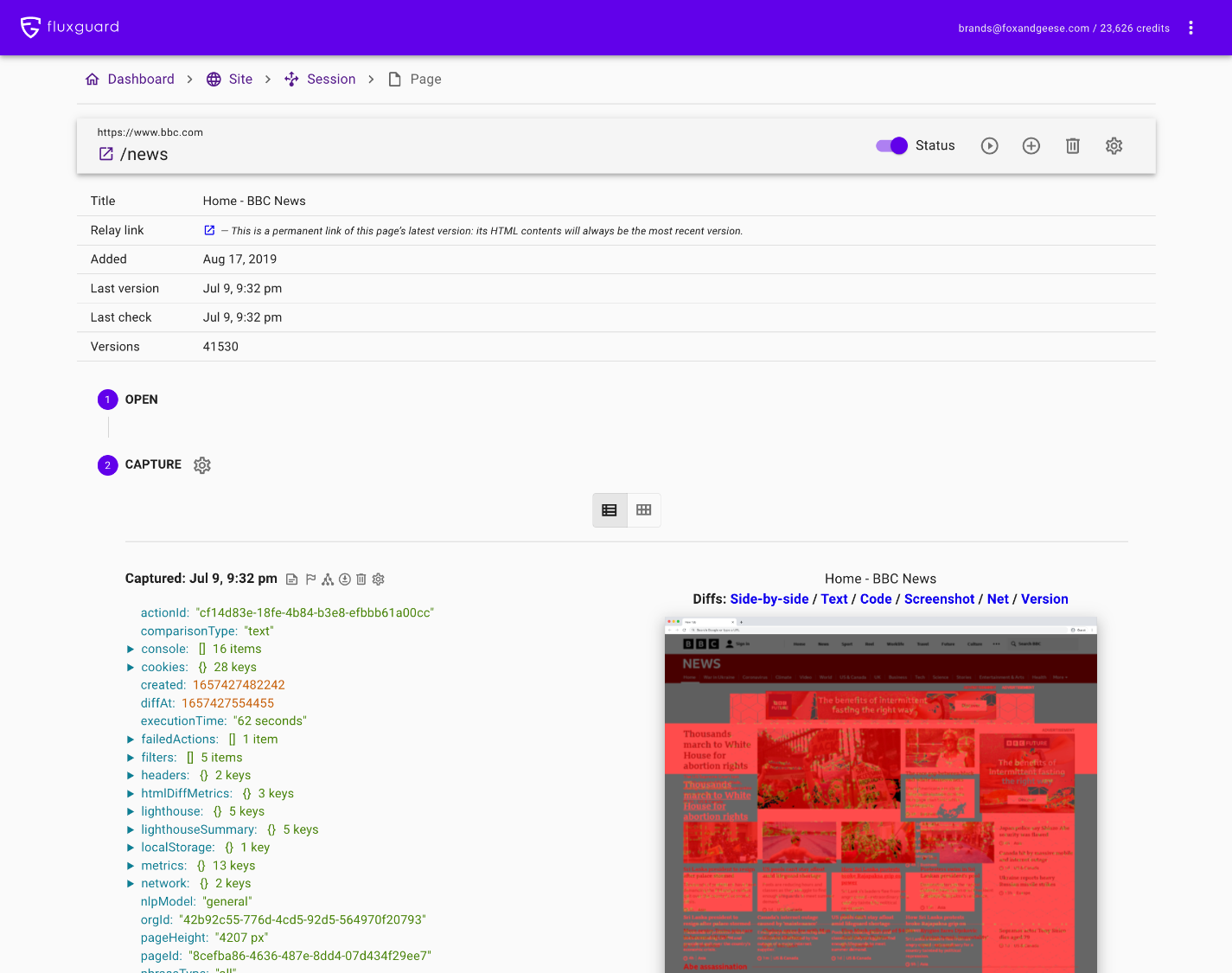The width and height of the screenshot is (1232, 973).
Task: Click the pageId value
Action: [x=310, y=956]
